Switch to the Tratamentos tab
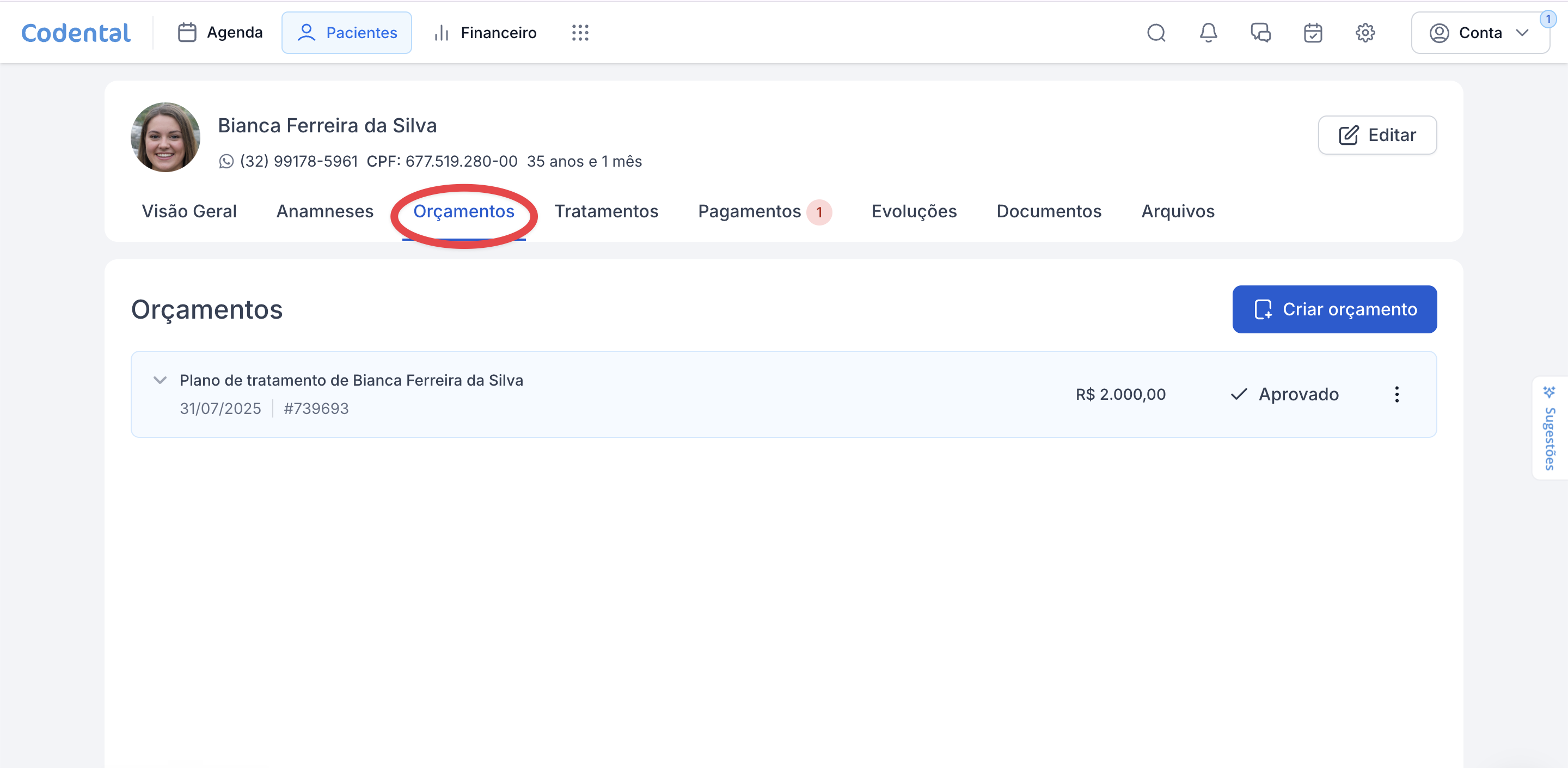The image size is (1568, 768). coord(605,211)
